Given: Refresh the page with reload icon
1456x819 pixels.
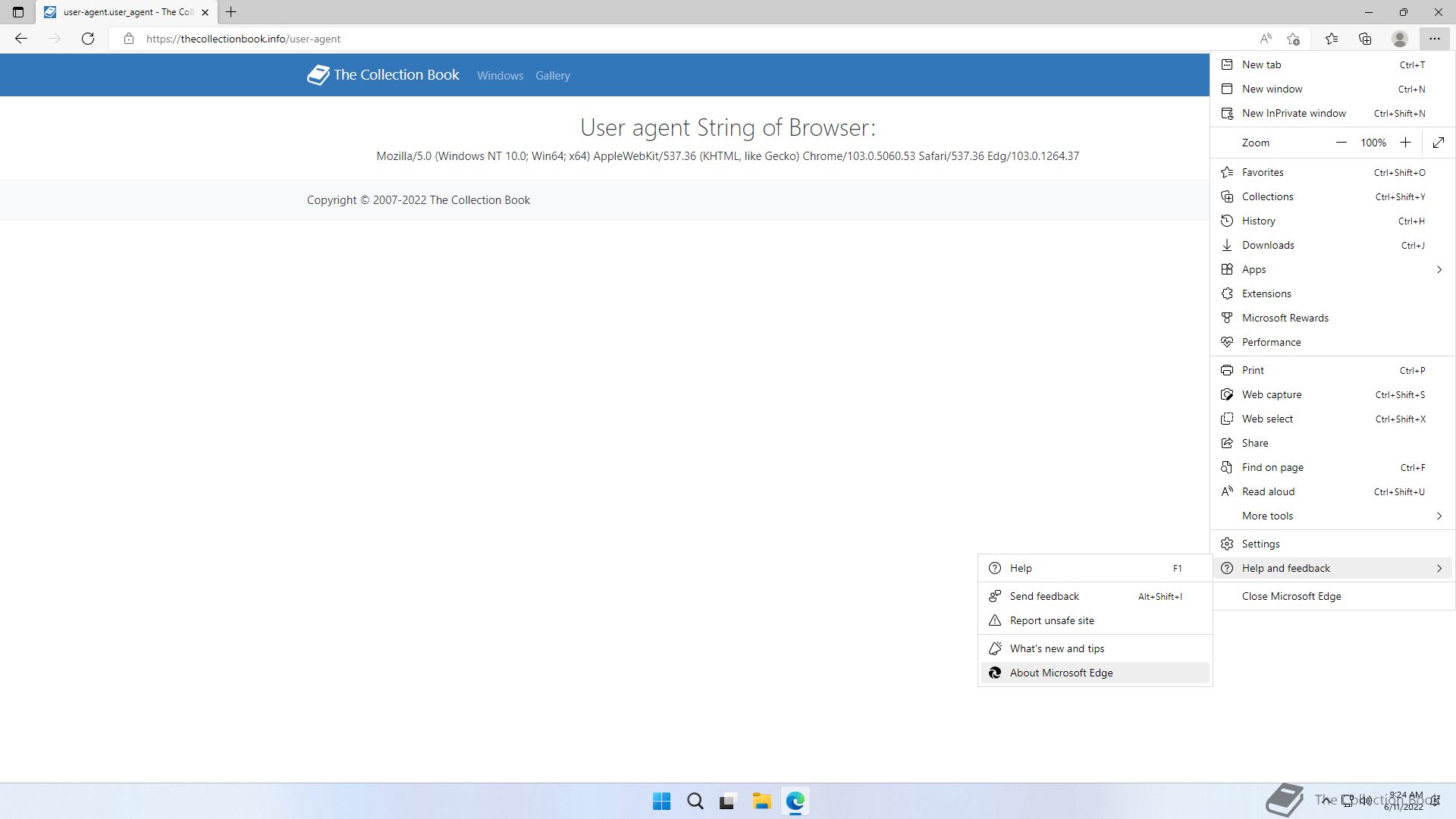Looking at the screenshot, I should [88, 39].
